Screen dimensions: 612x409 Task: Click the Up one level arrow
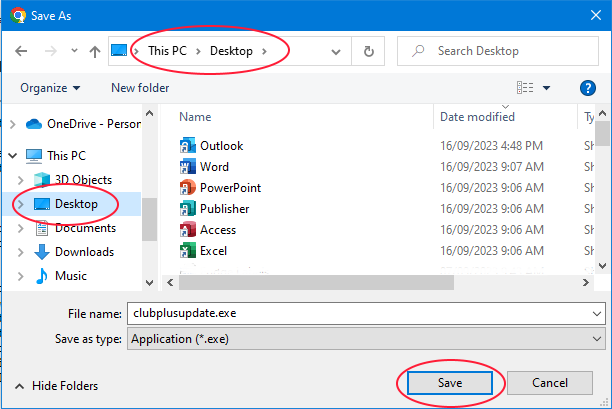tap(94, 51)
